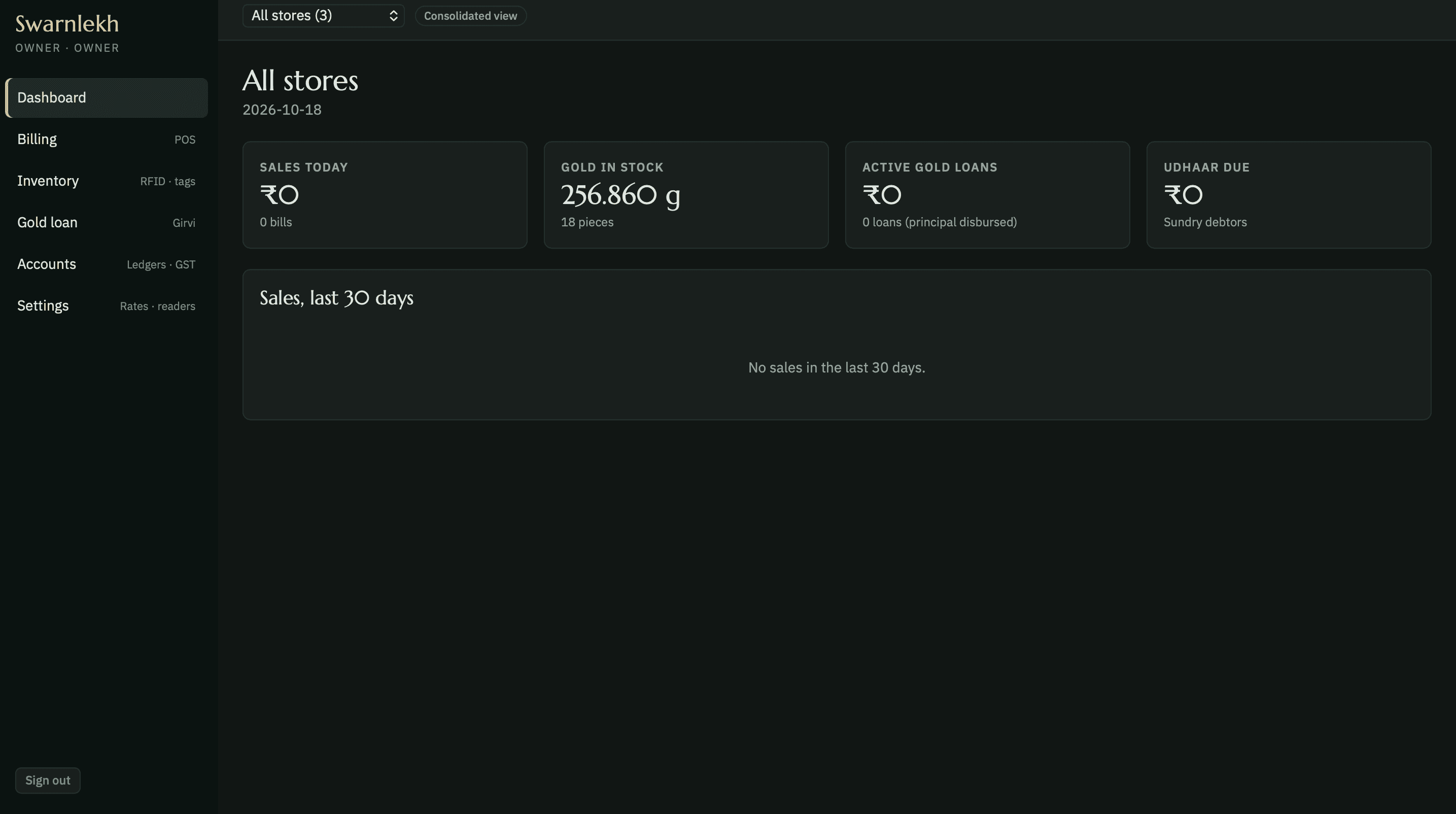1456x814 pixels.
Task: Click the '18 pieces' label
Action: 587,222
